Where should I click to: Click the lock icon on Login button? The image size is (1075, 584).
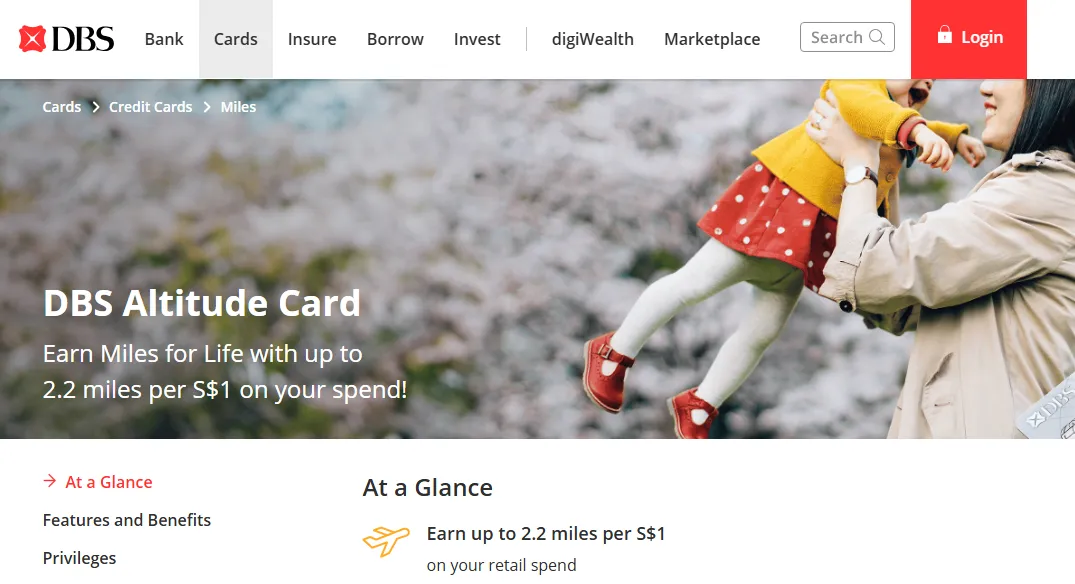click(x=945, y=34)
